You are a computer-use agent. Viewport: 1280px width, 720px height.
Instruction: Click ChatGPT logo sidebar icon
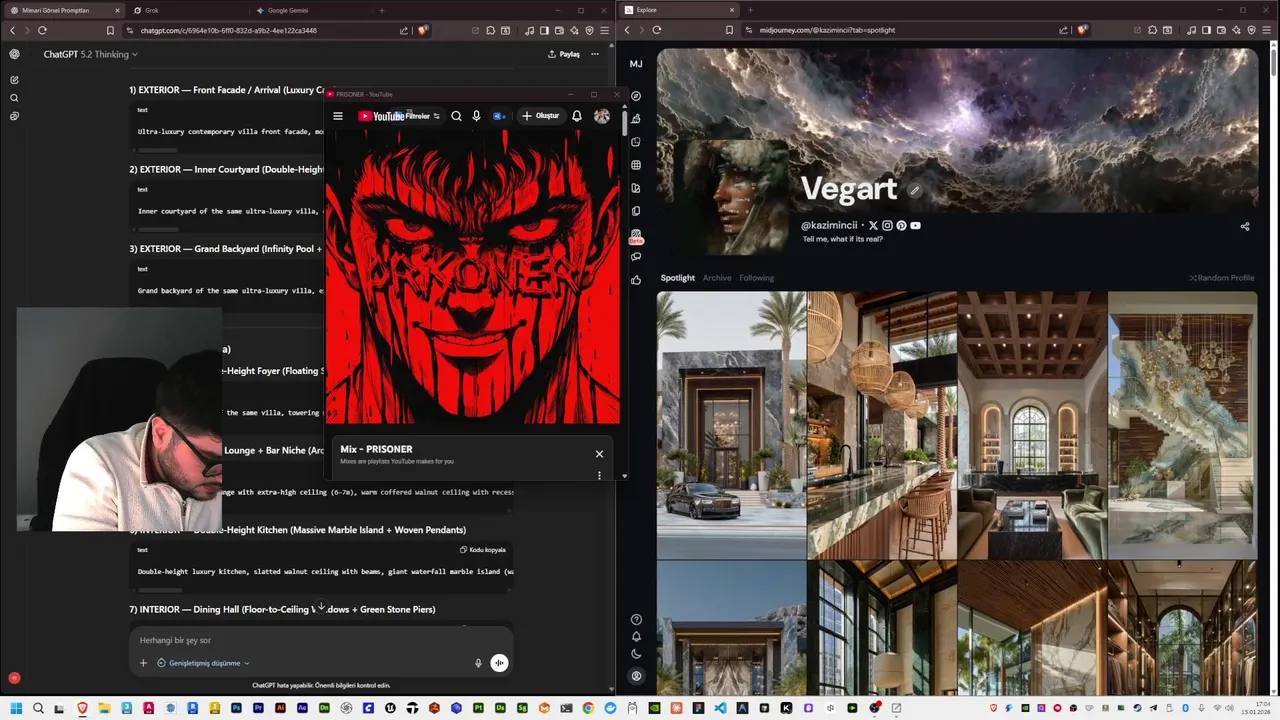click(14, 54)
